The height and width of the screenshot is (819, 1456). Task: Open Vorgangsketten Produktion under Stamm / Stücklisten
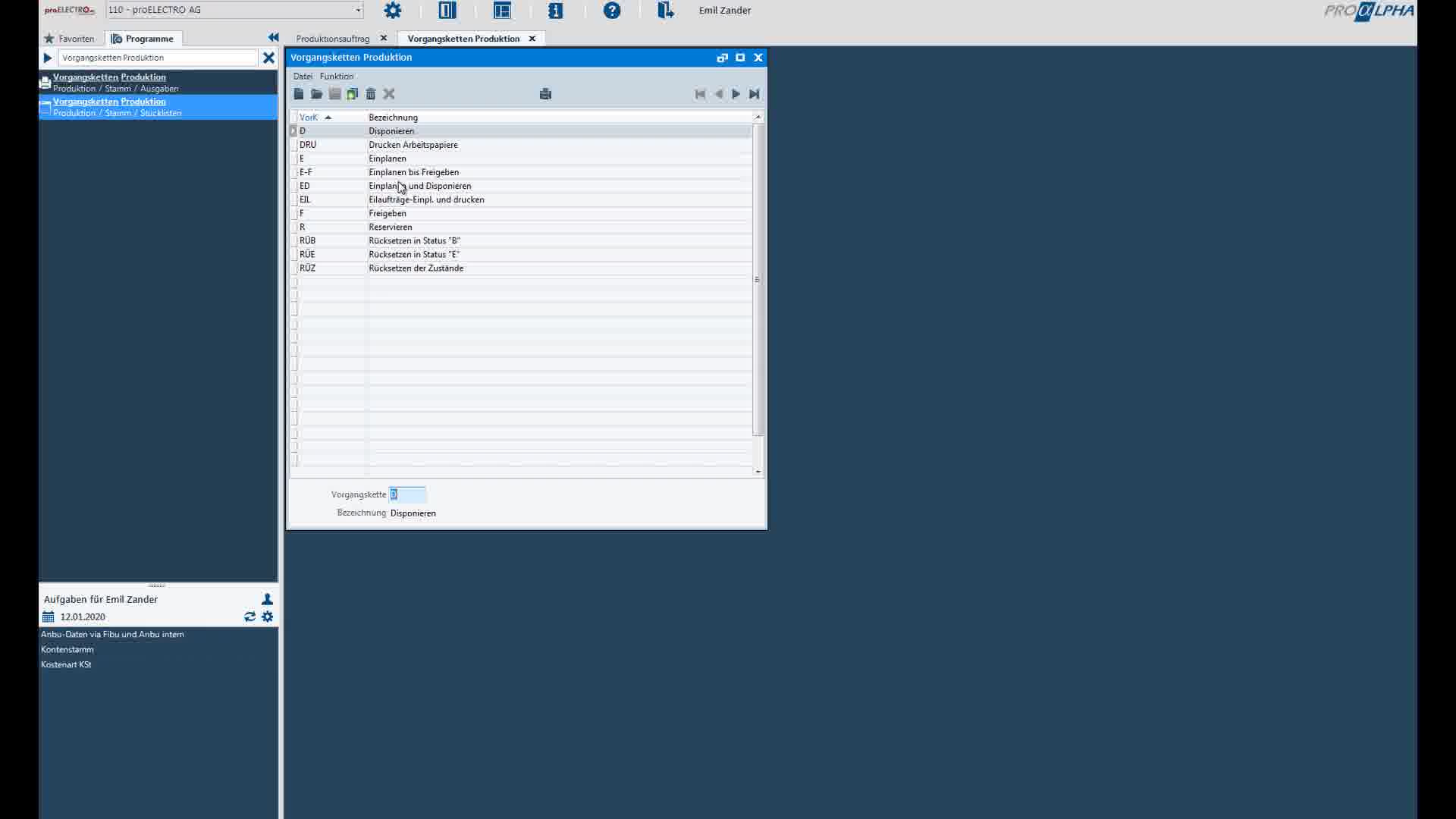click(x=158, y=107)
